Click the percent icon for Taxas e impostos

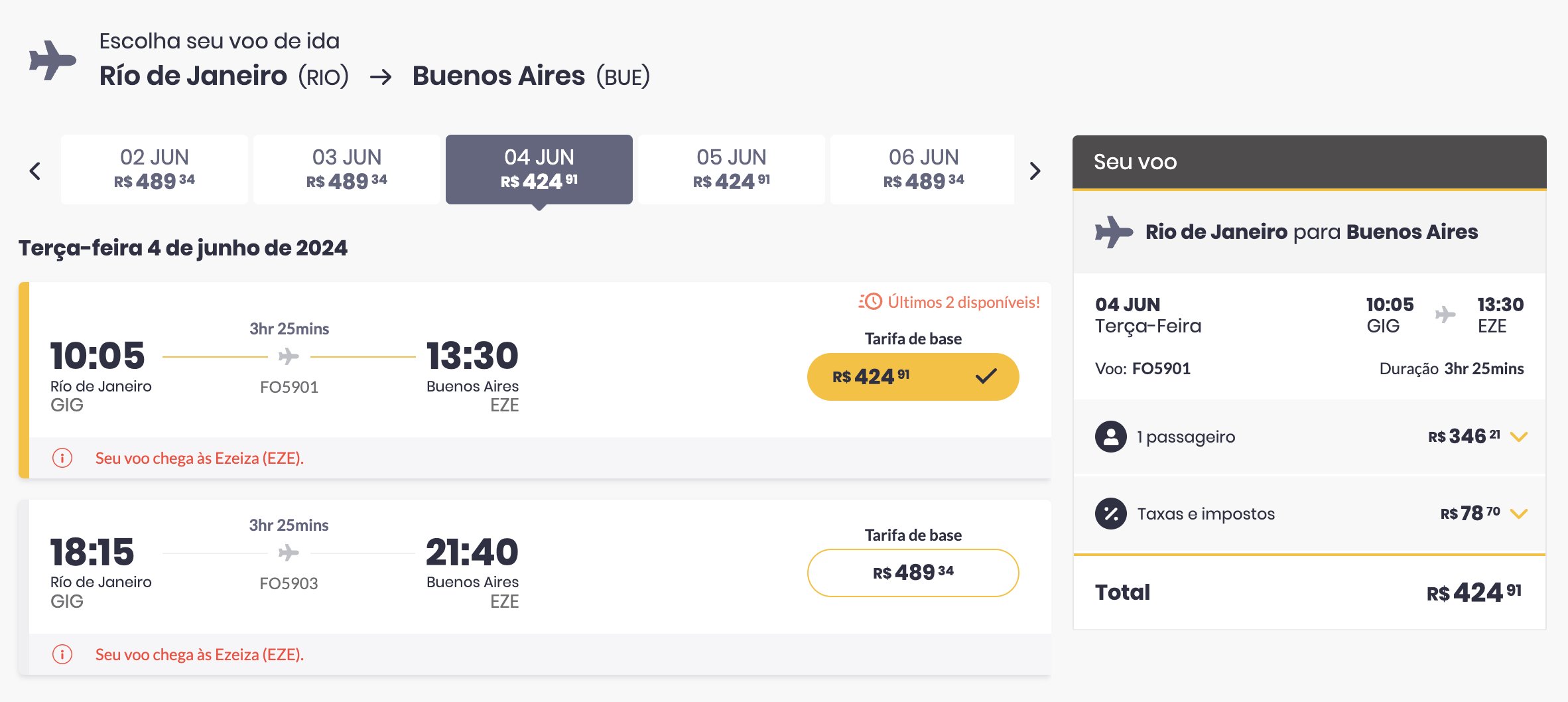click(1111, 514)
